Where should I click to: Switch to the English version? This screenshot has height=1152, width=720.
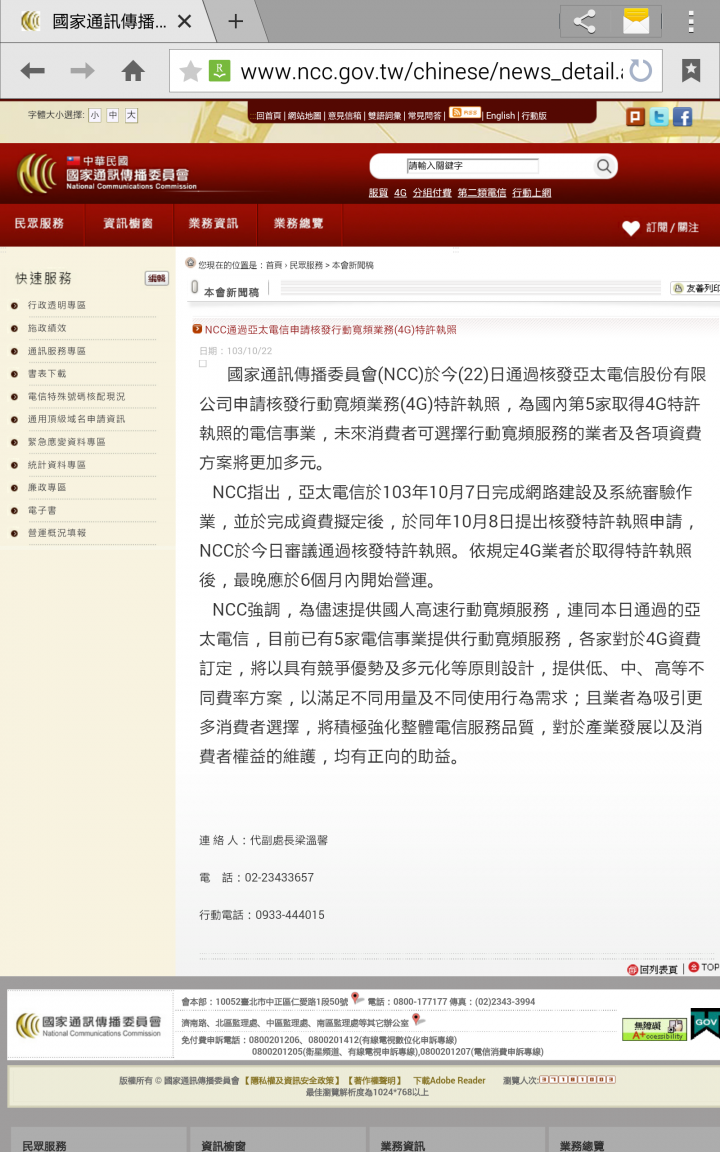(x=500, y=116)
